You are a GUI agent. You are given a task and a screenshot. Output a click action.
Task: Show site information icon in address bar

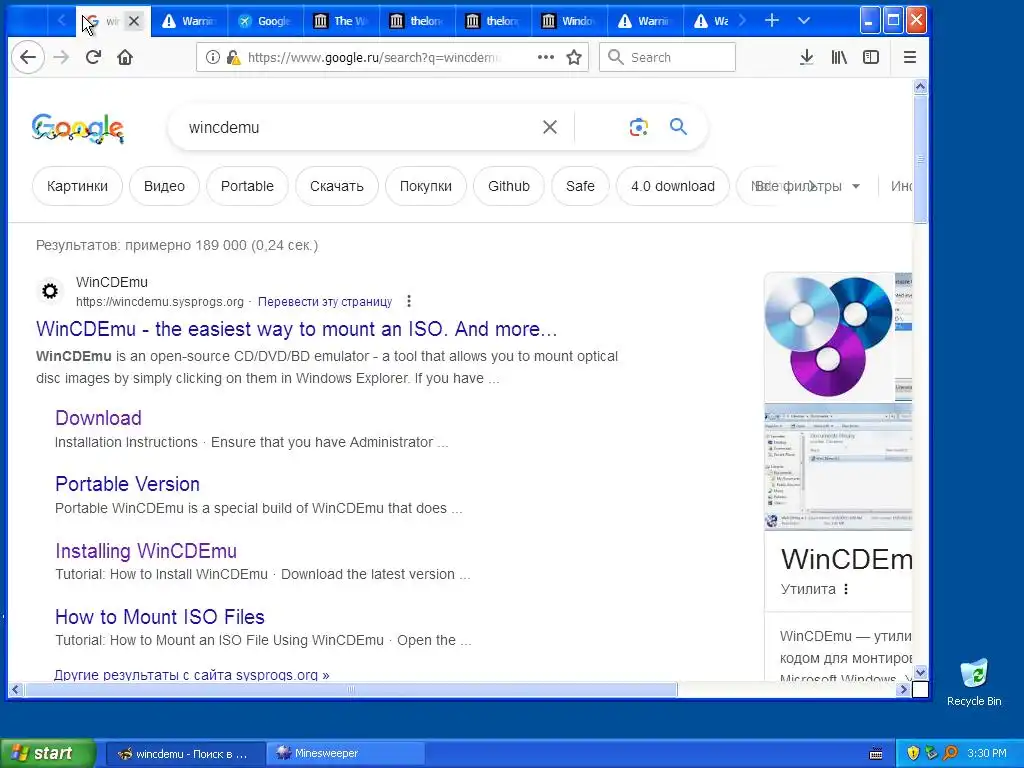tap(213, 57)
